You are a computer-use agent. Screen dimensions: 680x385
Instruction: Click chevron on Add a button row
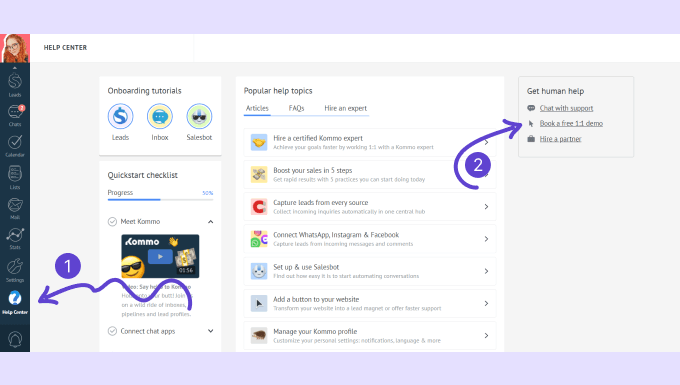(486, 303)
